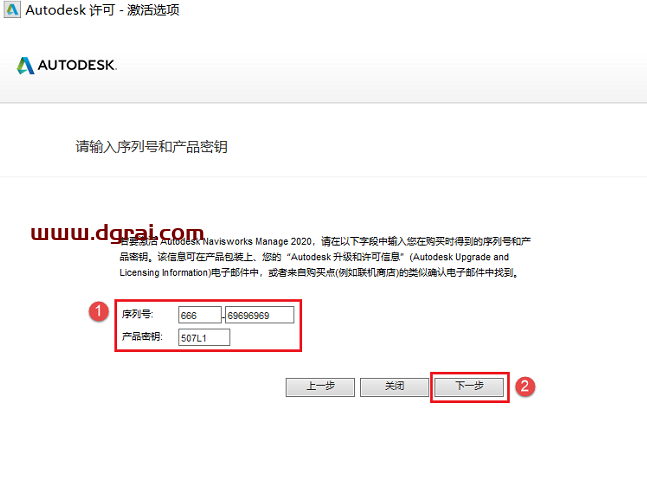Click the AUTODESK logo in the header
This screenshot has height=480, width=647.
coord(66,65)
